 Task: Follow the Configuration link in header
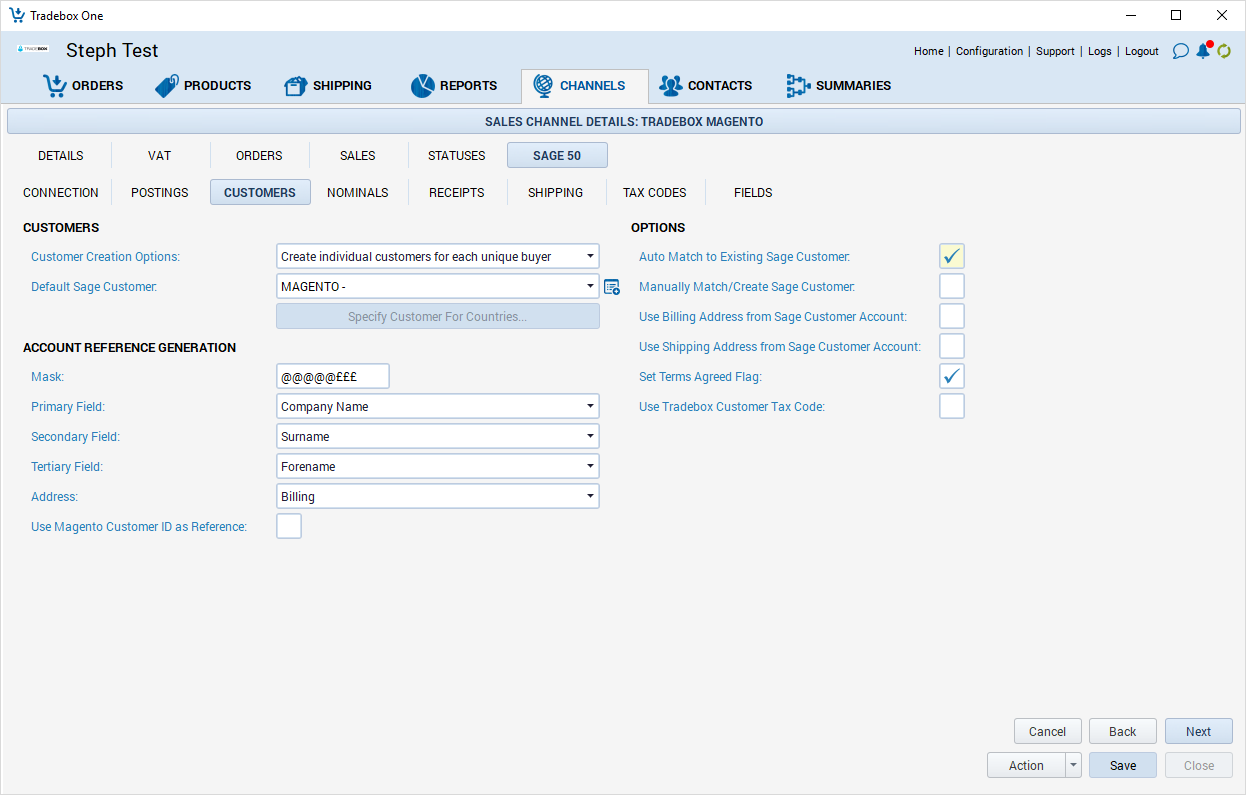[989, 51]
